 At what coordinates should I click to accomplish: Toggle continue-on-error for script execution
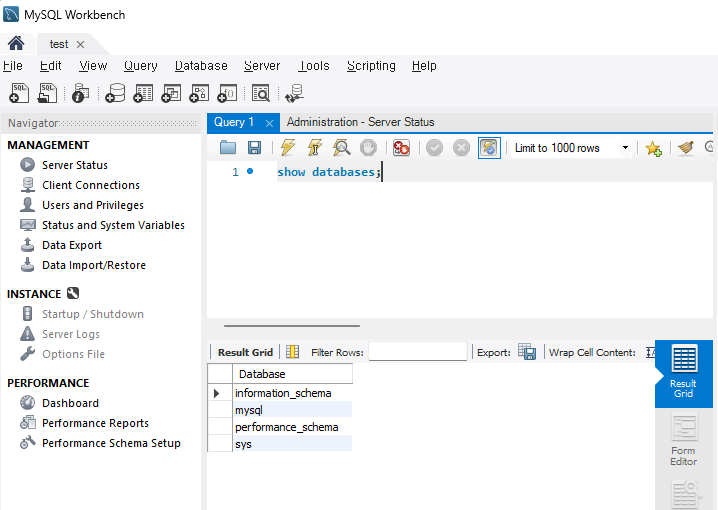[401, 147]
